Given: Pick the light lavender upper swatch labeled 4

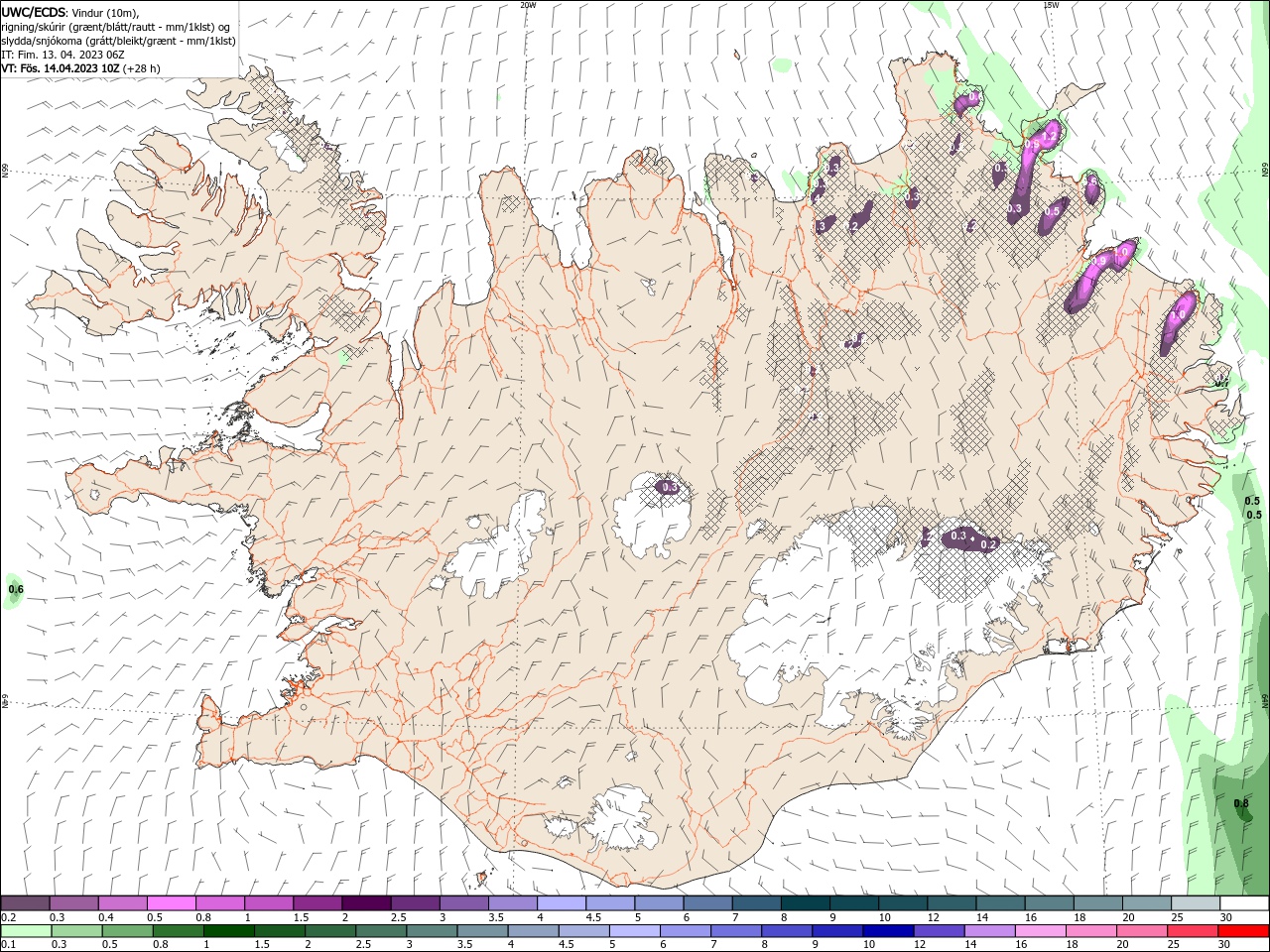Looking at the screenshot, I should (562, 902).
